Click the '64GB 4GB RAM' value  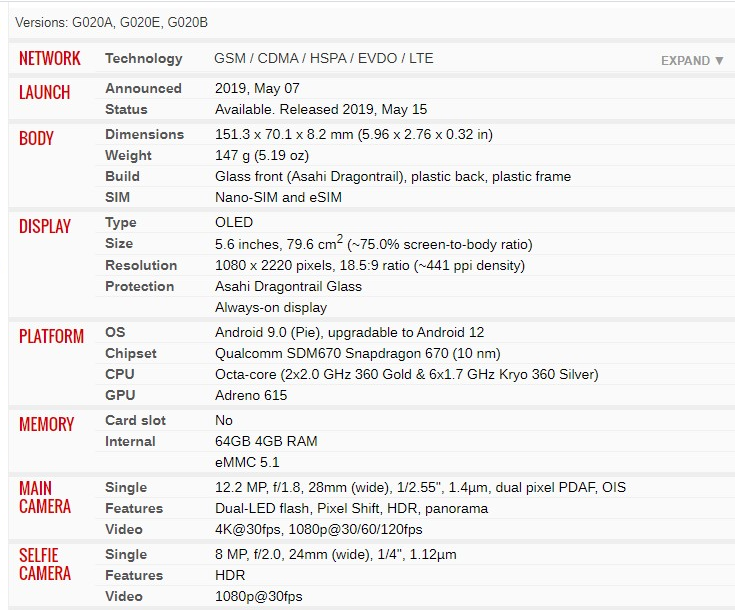pos(266,441)
